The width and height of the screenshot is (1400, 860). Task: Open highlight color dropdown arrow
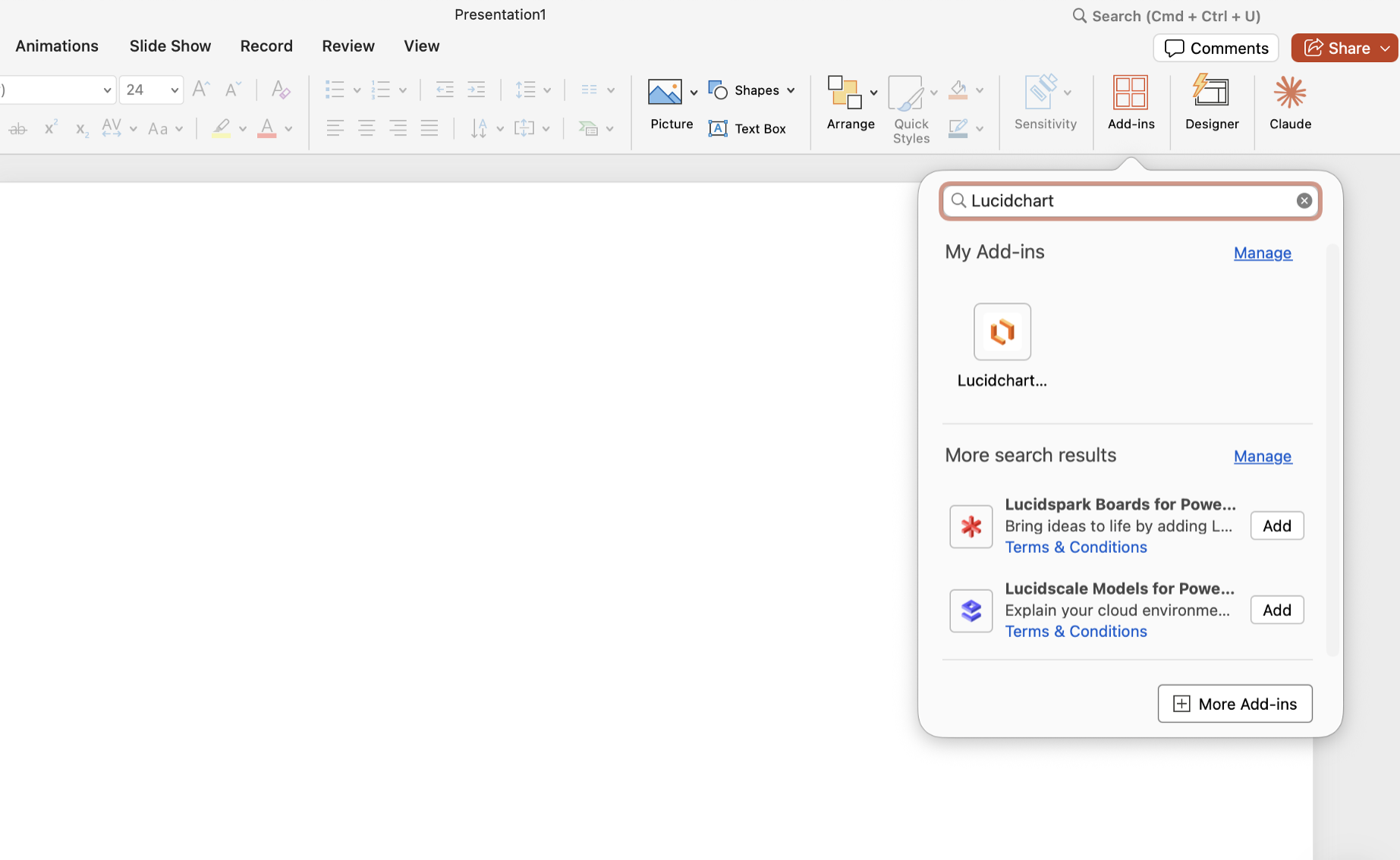pyautogui.click(x=243, y=129)
